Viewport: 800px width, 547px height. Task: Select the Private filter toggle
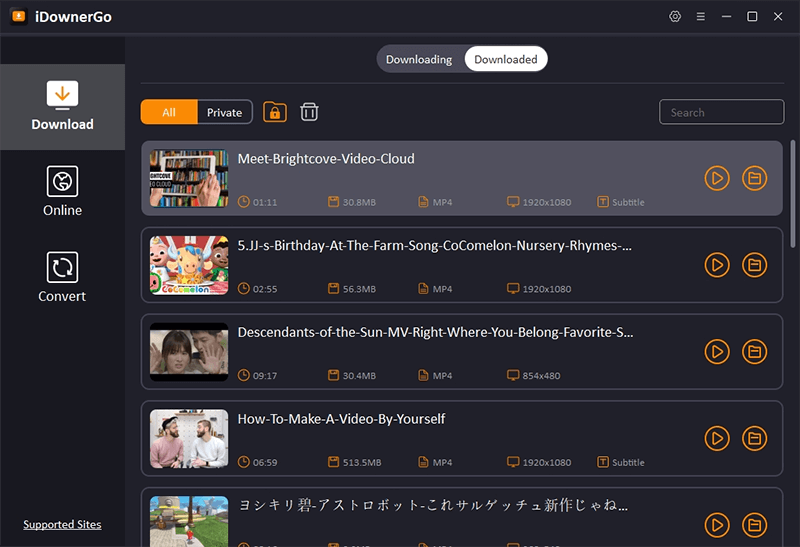pos(224,112)
